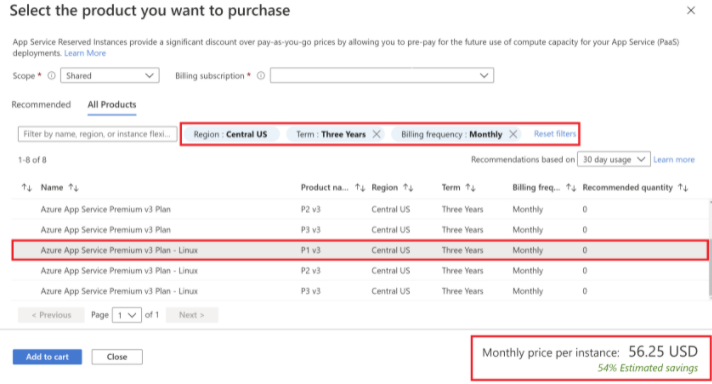Click the Billing subscription info icon
712x384 pixels.
(x=261, y=76)
